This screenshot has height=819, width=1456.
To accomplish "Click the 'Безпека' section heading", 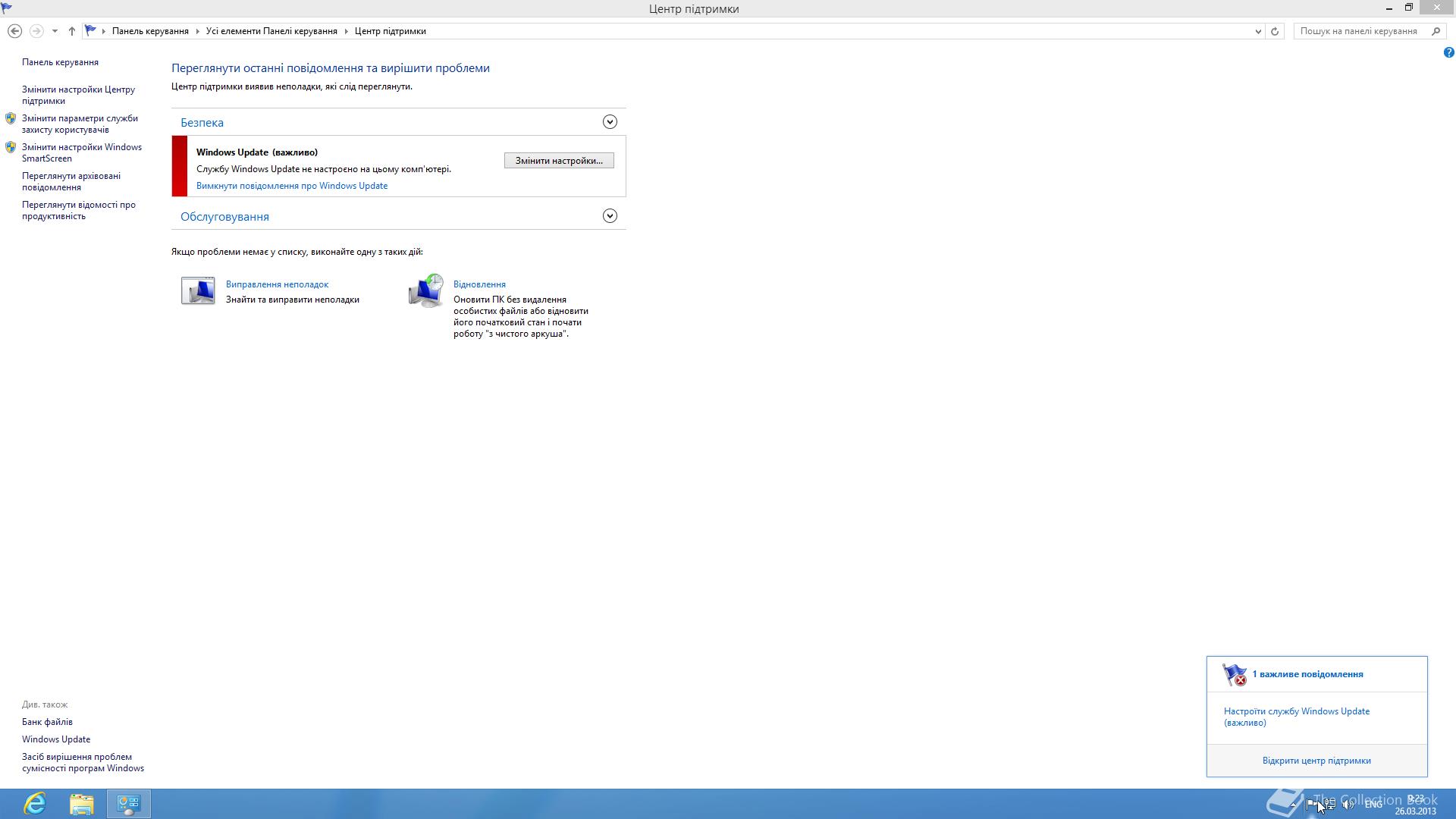I will click(x=202, y=122).
